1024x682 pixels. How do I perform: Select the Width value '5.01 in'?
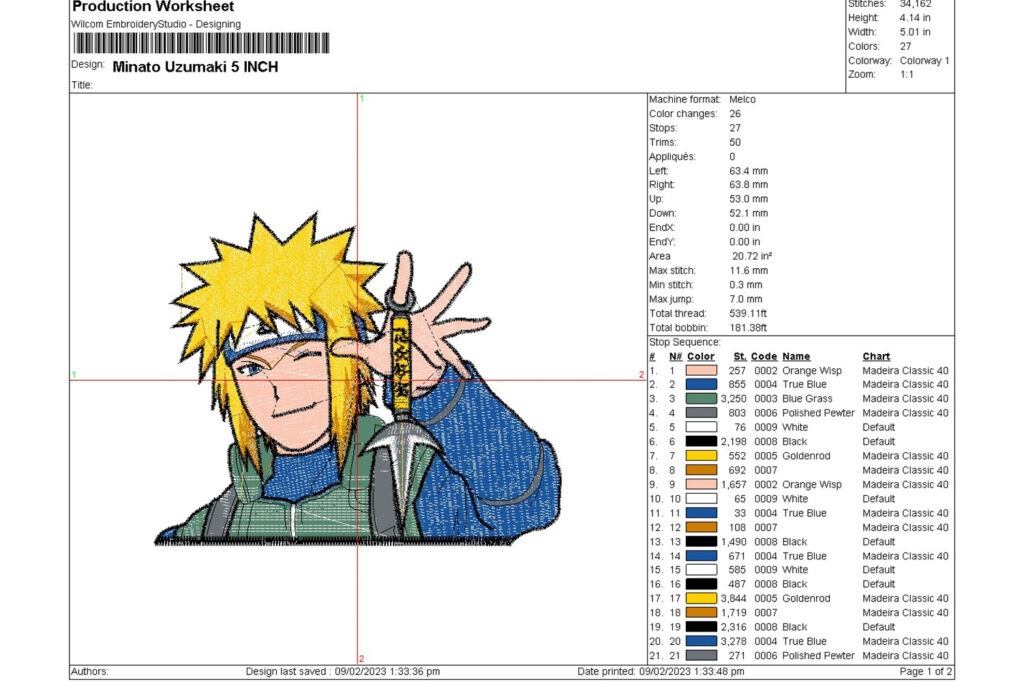(915, 32)
